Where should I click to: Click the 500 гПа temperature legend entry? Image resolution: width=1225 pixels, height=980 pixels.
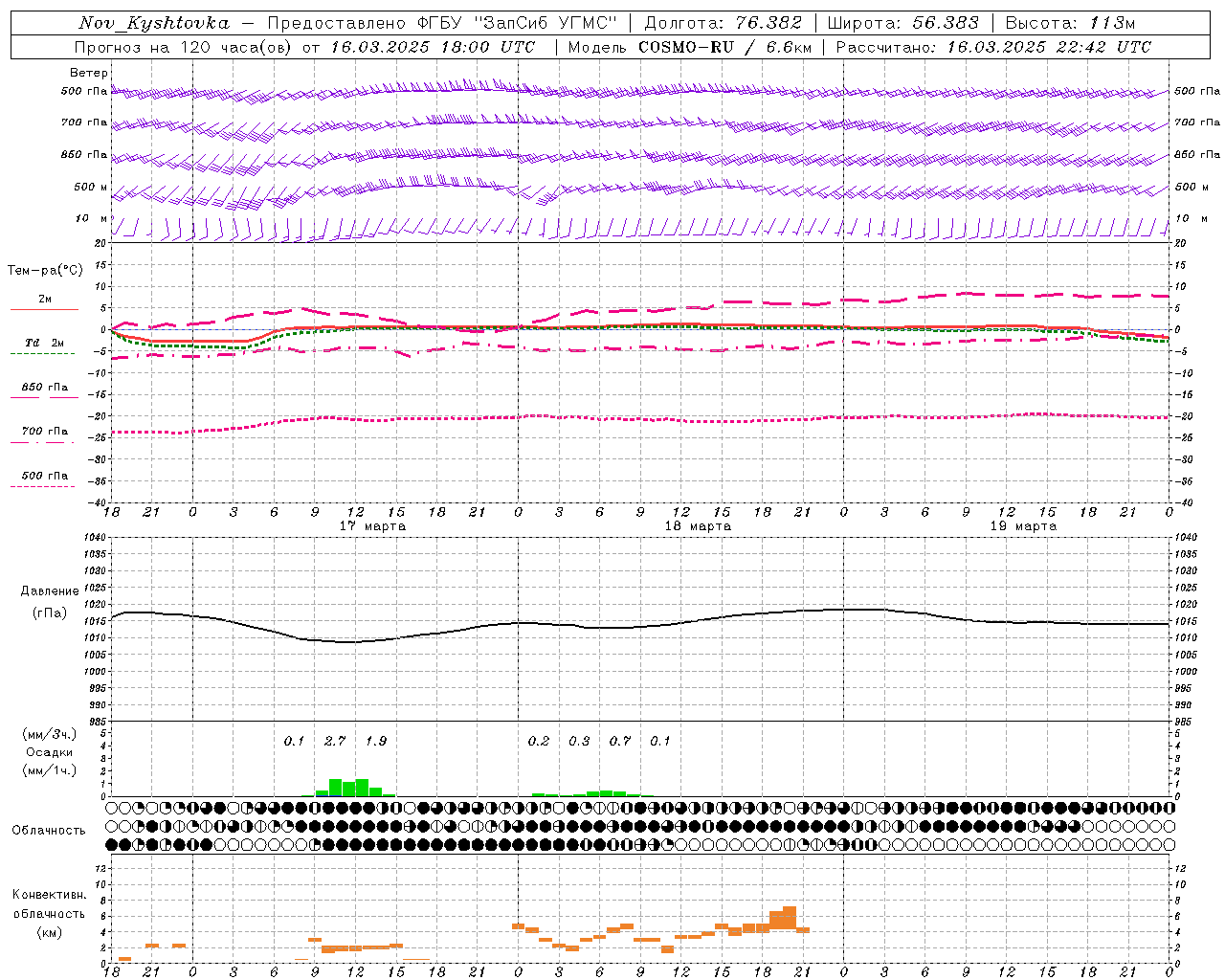pyautogui.click(x=45, y=476)
